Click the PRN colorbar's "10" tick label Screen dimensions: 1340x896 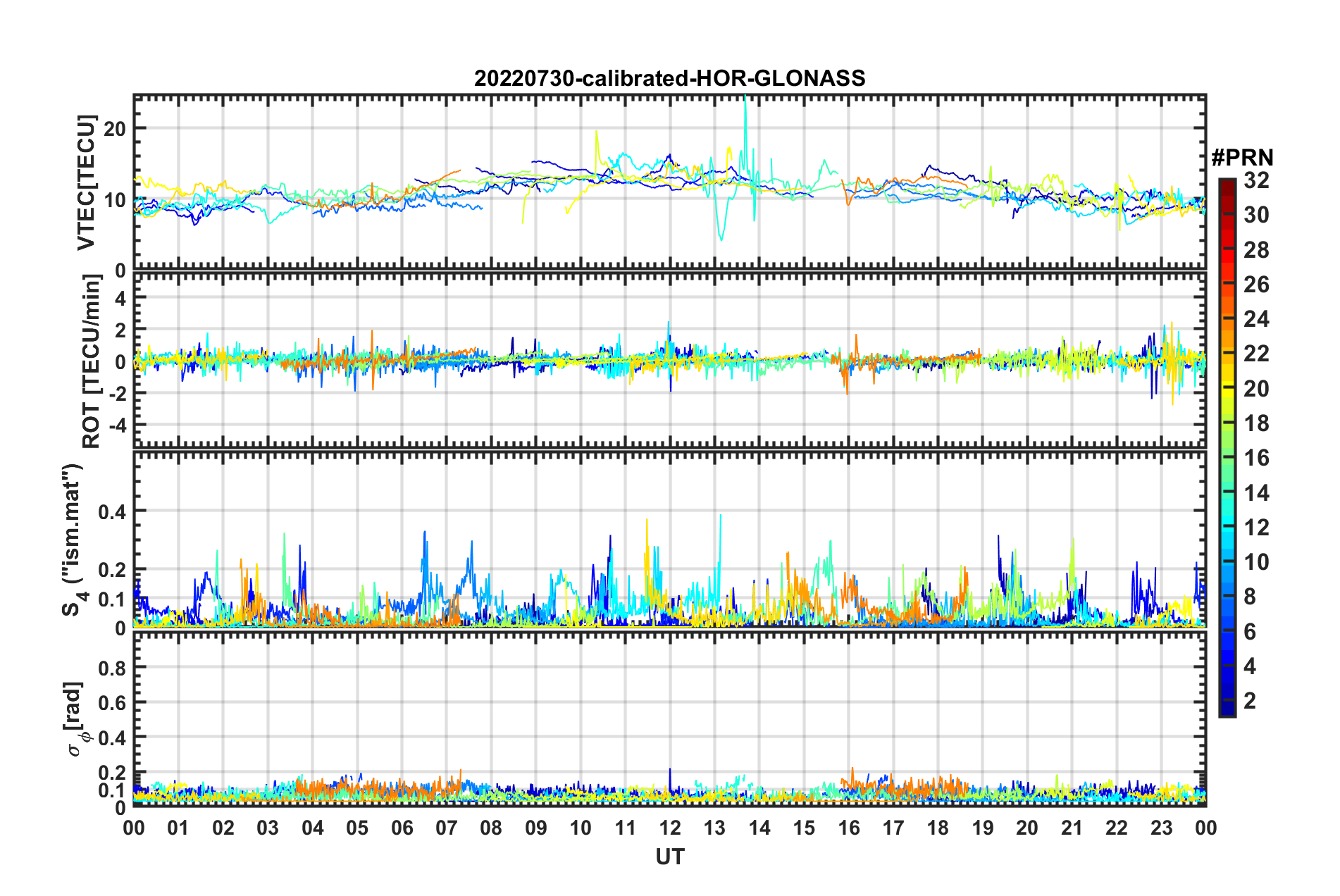tap(1256, 562)
